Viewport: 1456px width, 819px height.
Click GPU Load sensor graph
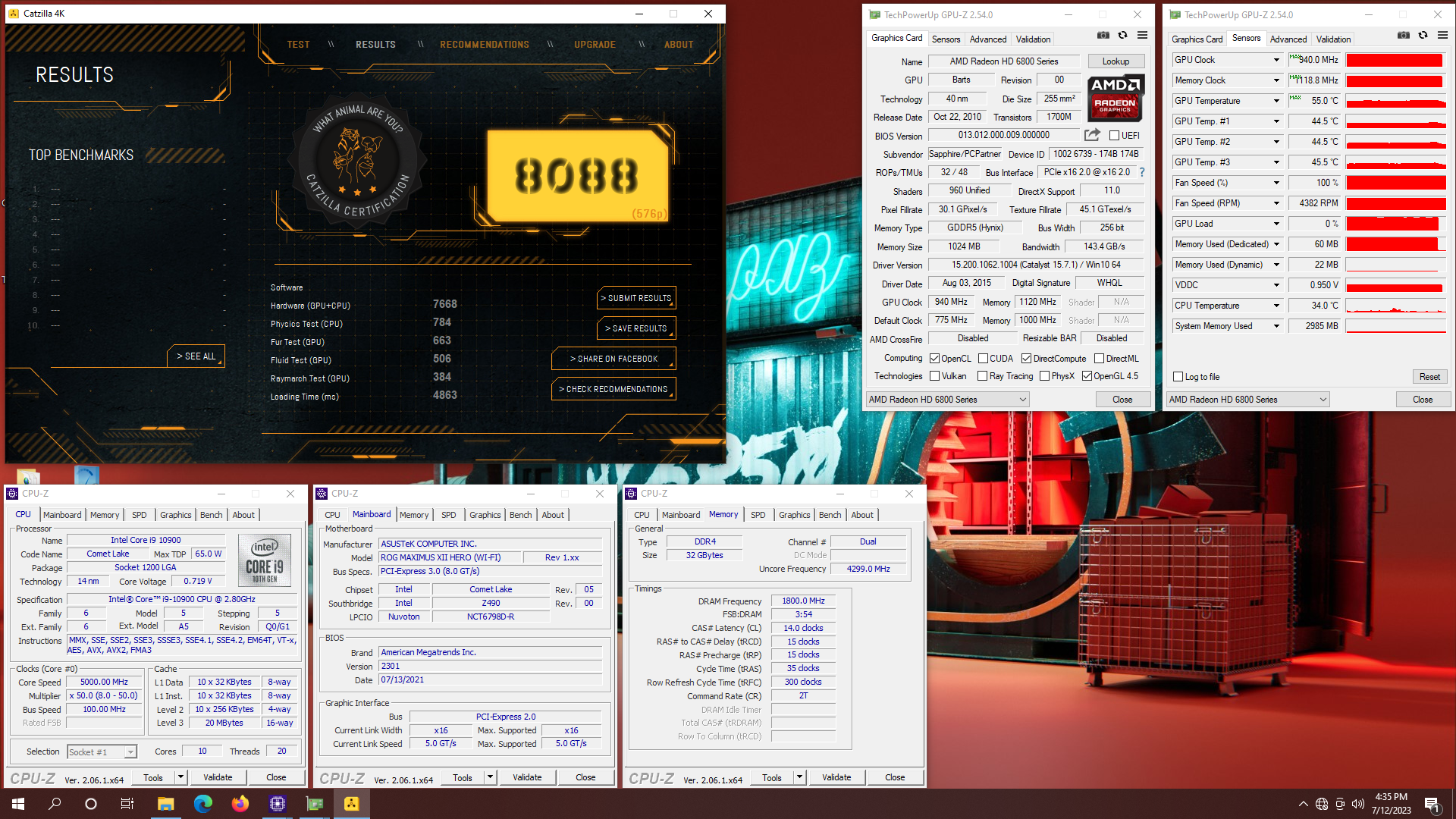point(1395,224)
